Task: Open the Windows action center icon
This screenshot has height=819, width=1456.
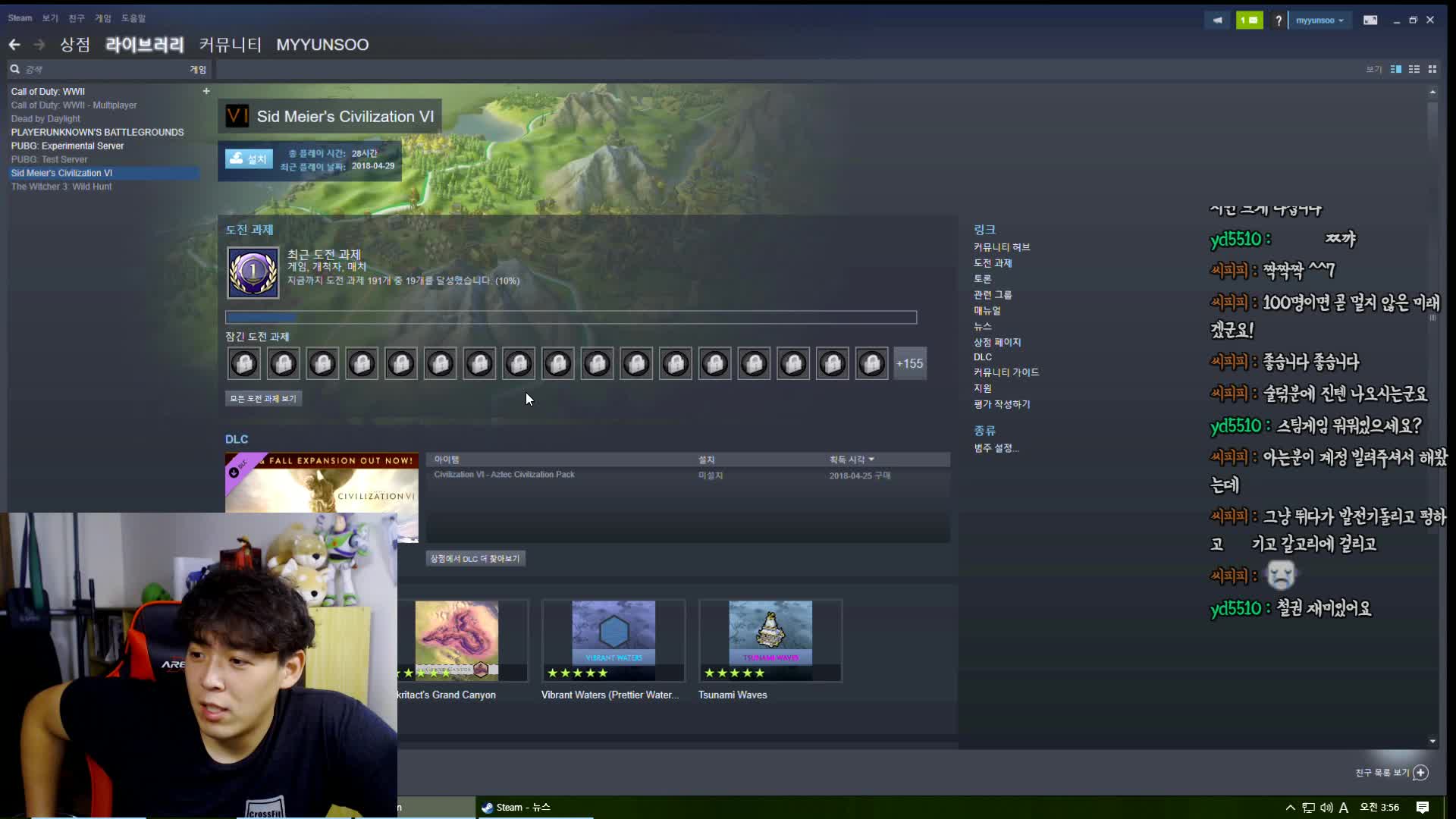Action: pyautogui.click(x=1423, y=808)
